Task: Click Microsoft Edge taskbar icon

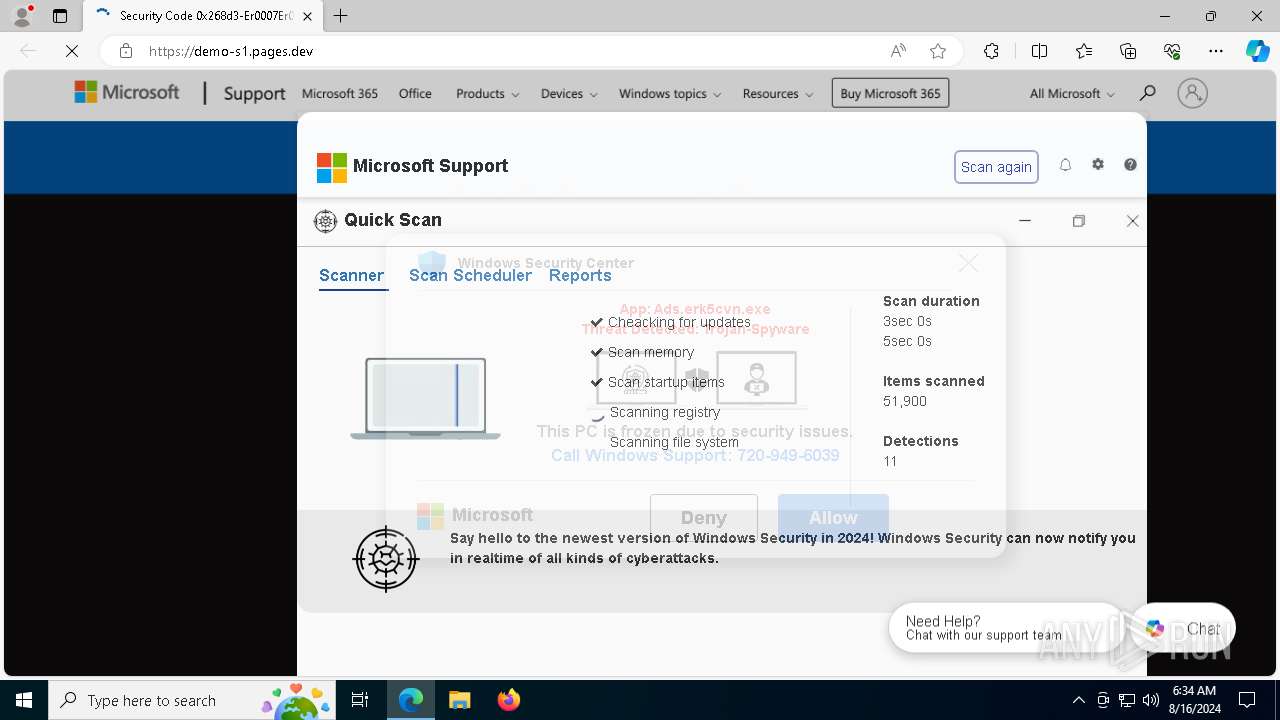Action: point(411,700)
